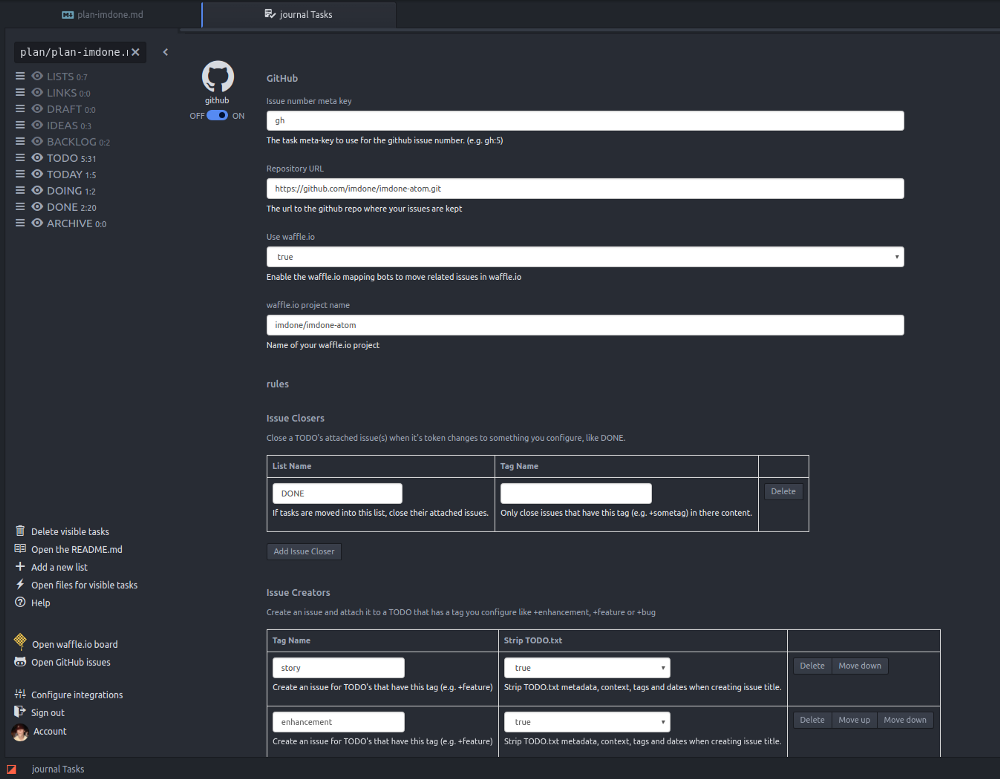The image size is (1000, 779).
Task: Delete visible tasks using the trash icon
Action: [x=20, y=531]
